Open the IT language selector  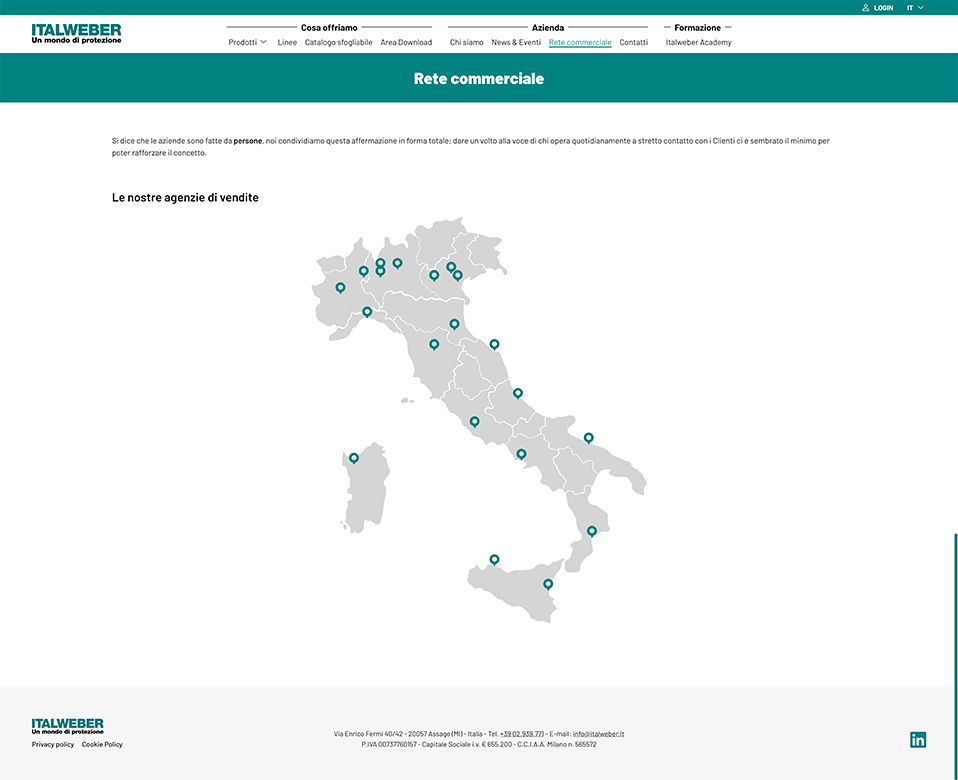pos(913,7)
